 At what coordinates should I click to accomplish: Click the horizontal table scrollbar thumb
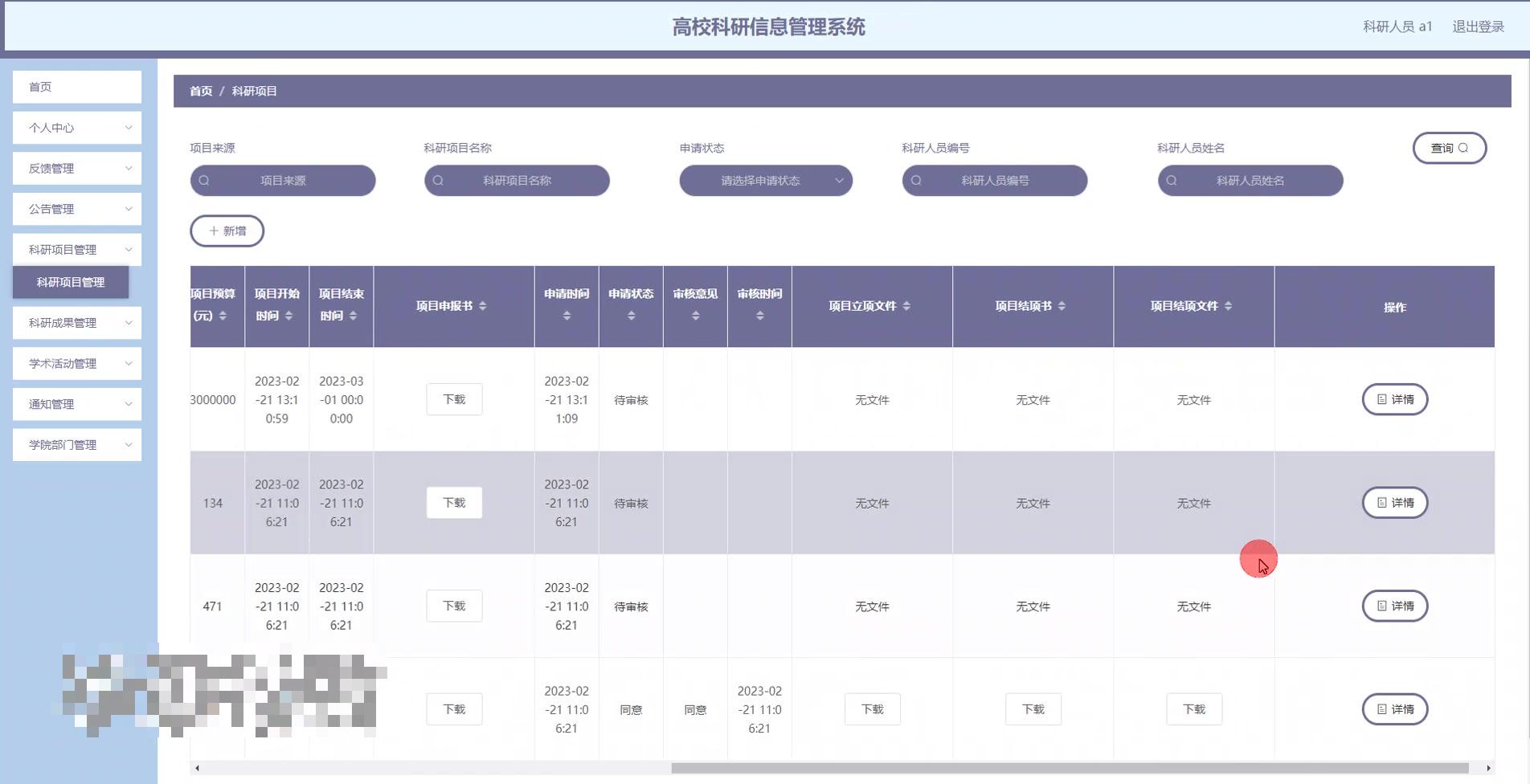click(x=1070, y=768)
